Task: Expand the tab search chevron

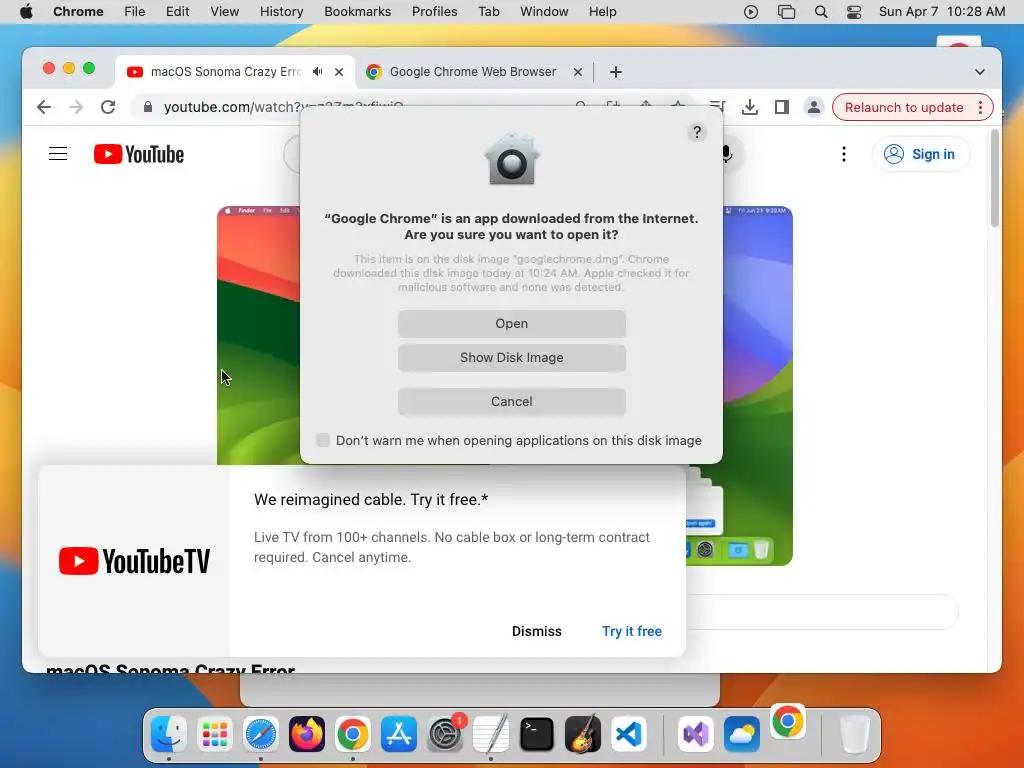Action: 980,72
